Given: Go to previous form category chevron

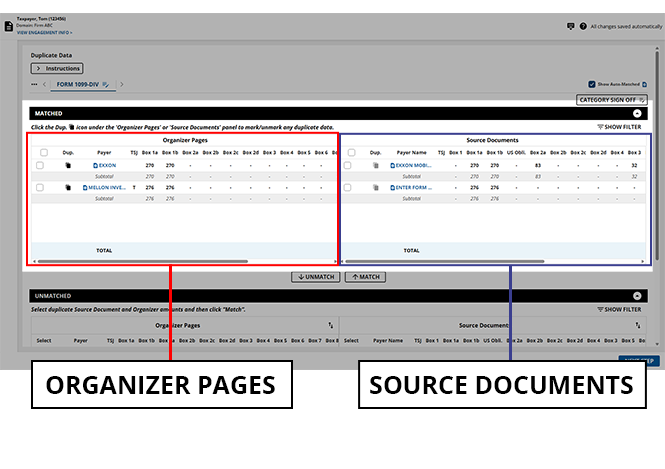Looking at the screenshot, I should pyautogui.click(x=45, y=84).
